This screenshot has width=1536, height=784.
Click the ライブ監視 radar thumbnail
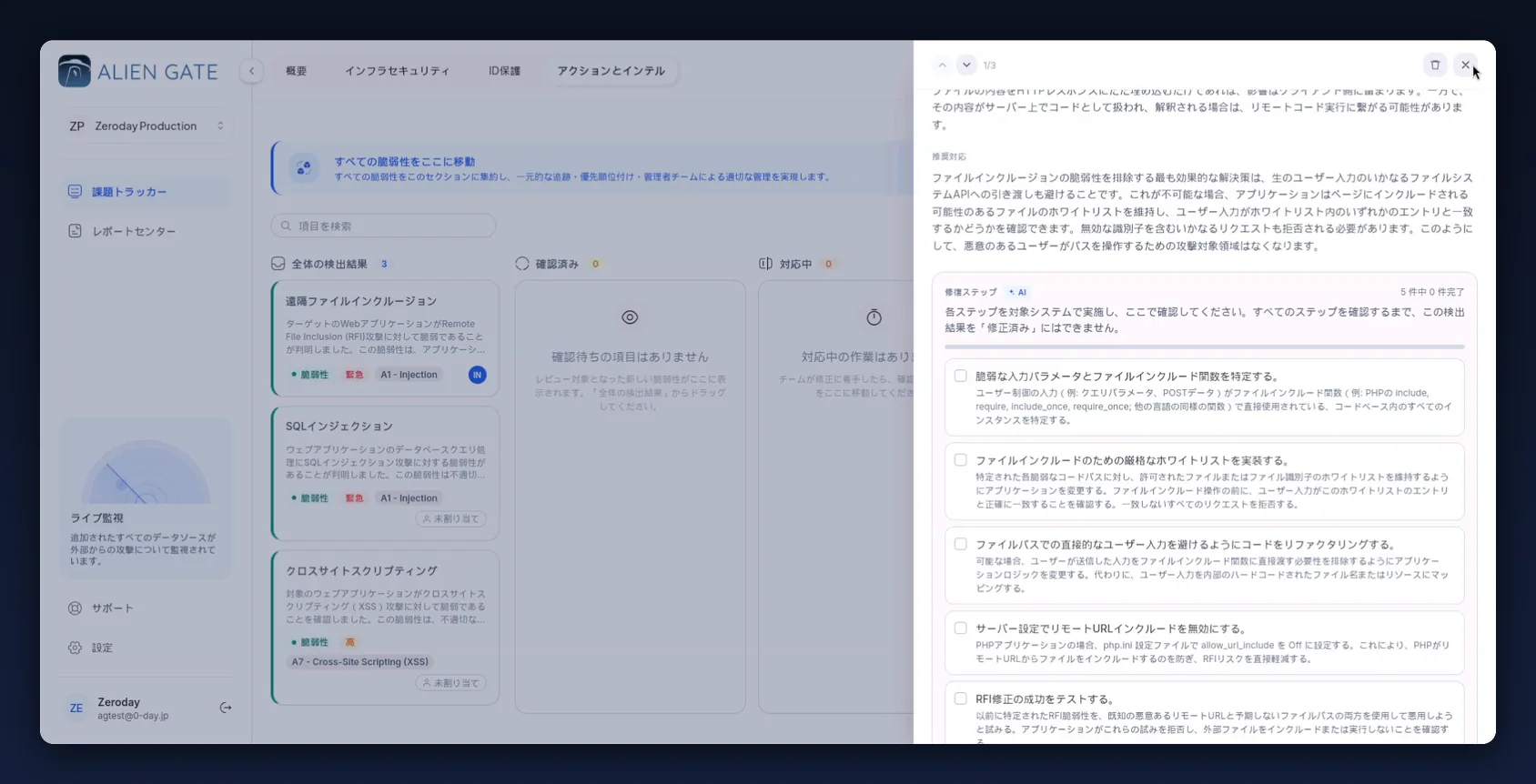[146, 471]
